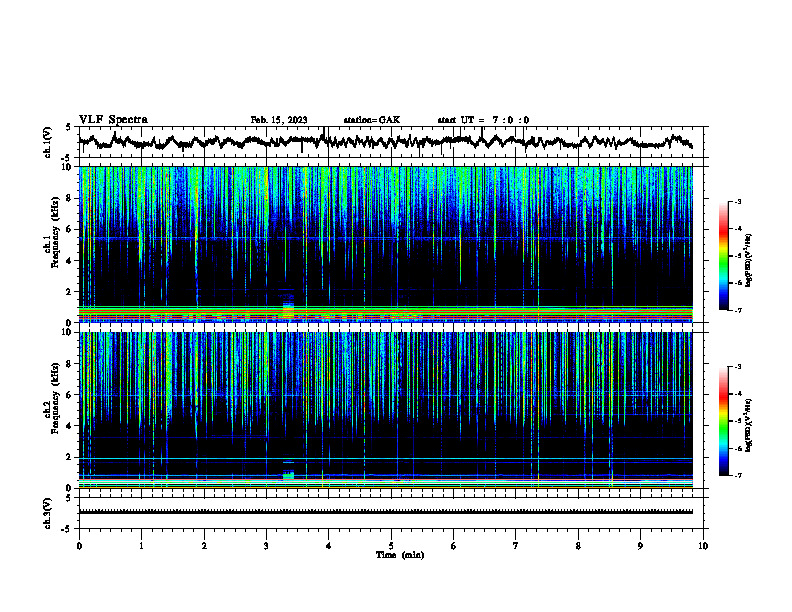Click the ch.1 frequency axis "8" tick label

click(x=70, y=198)
